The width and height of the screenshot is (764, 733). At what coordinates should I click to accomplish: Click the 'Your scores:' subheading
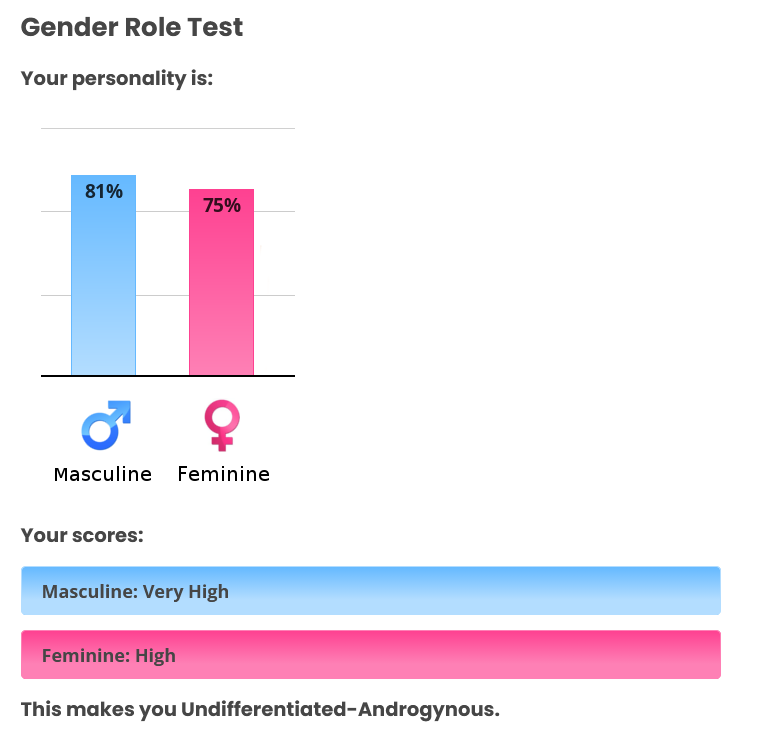coord(82,536)
